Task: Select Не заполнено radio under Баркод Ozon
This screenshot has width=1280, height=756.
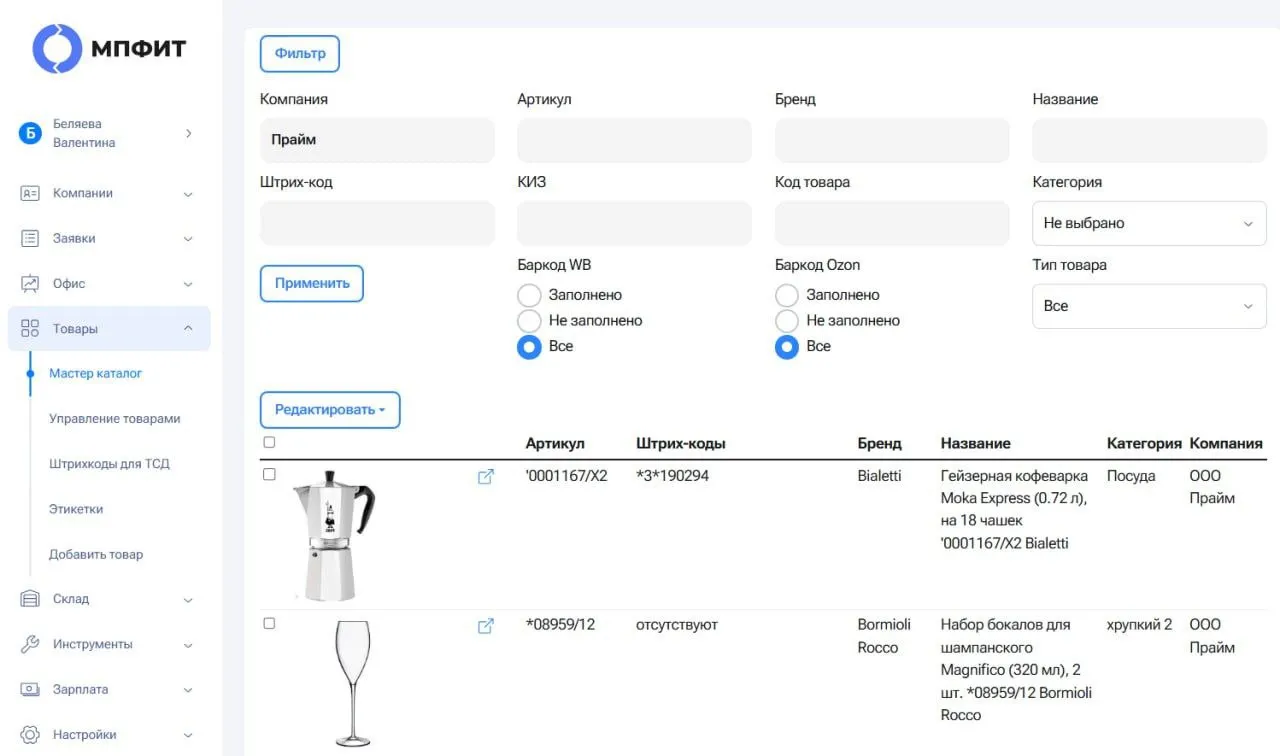Action: [x=787, y=321]
